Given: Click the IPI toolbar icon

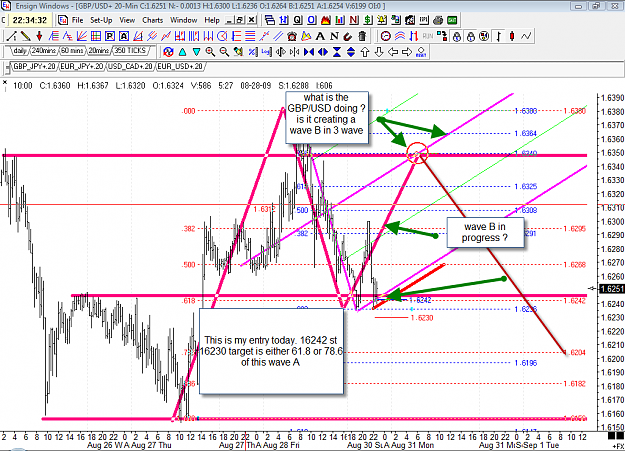Looking at the screenshot, I should click(424, 20).
